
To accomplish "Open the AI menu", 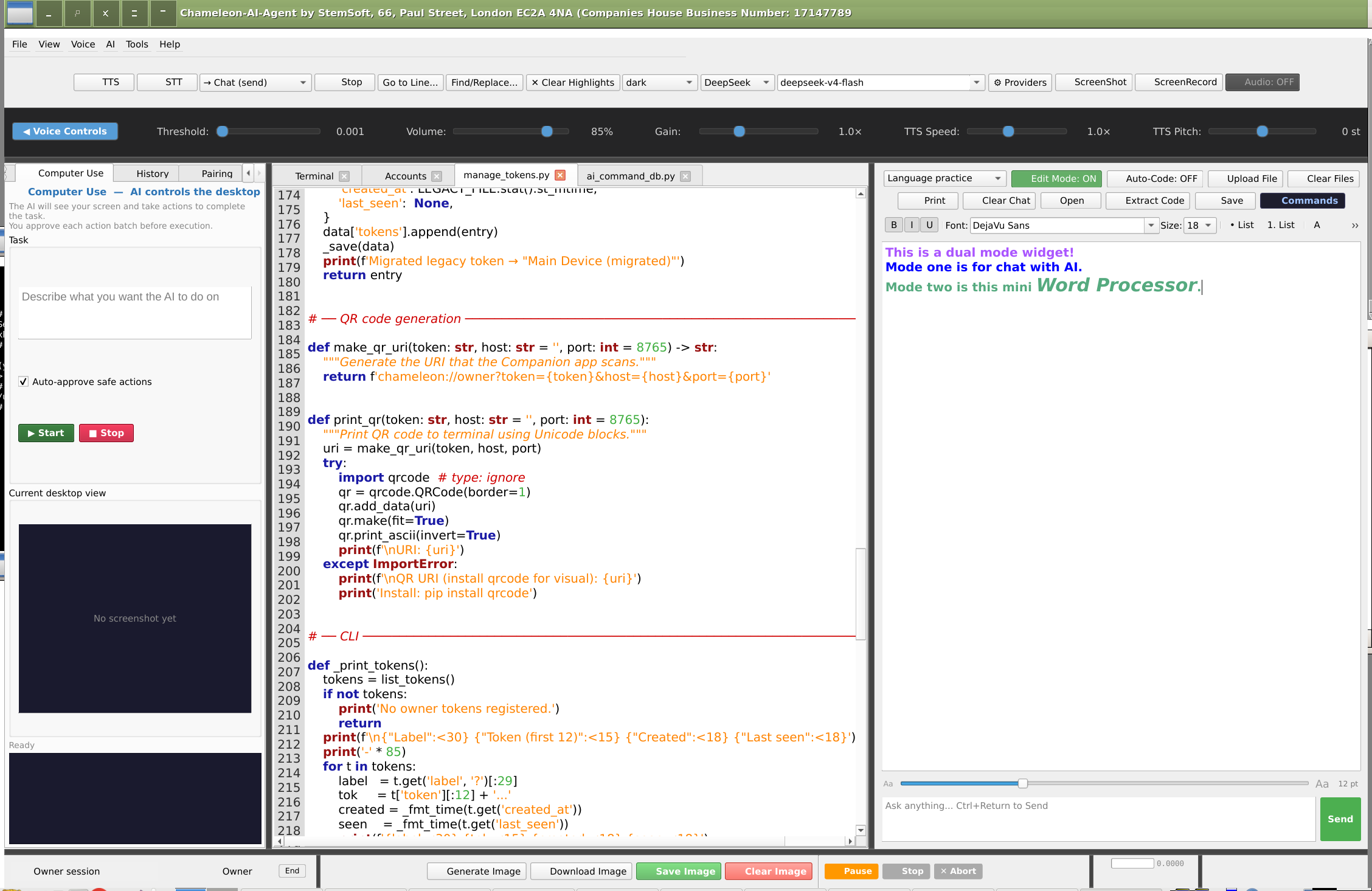I will click(x=110, y=44).
